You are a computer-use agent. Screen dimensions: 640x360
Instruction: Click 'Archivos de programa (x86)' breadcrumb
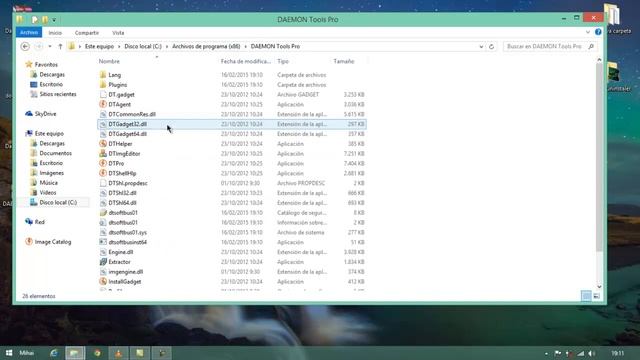206,47
